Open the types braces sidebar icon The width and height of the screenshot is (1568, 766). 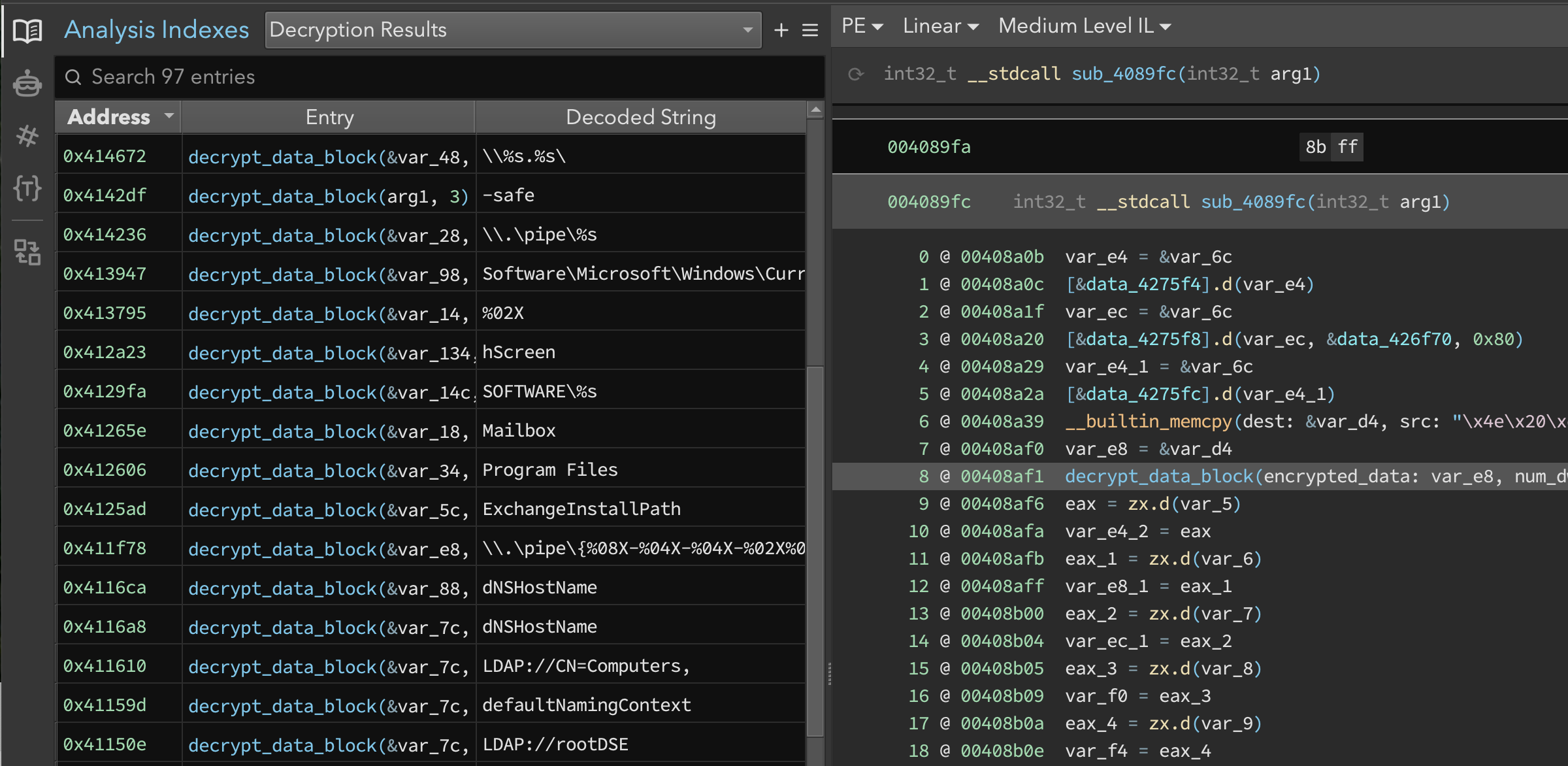click(x=27, y=188)
